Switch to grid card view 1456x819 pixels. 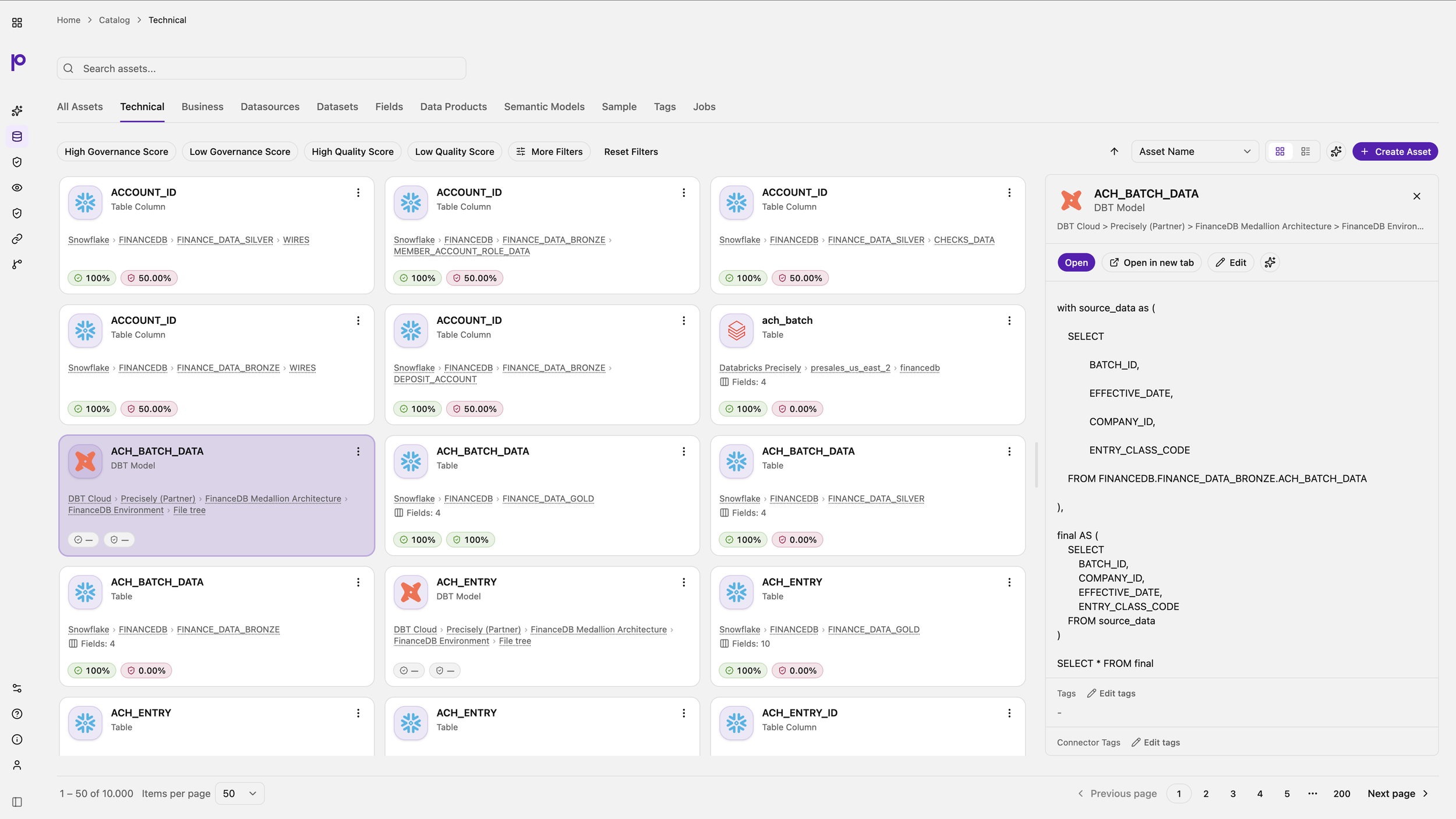pyautogui.click(x=1280, y=151)
